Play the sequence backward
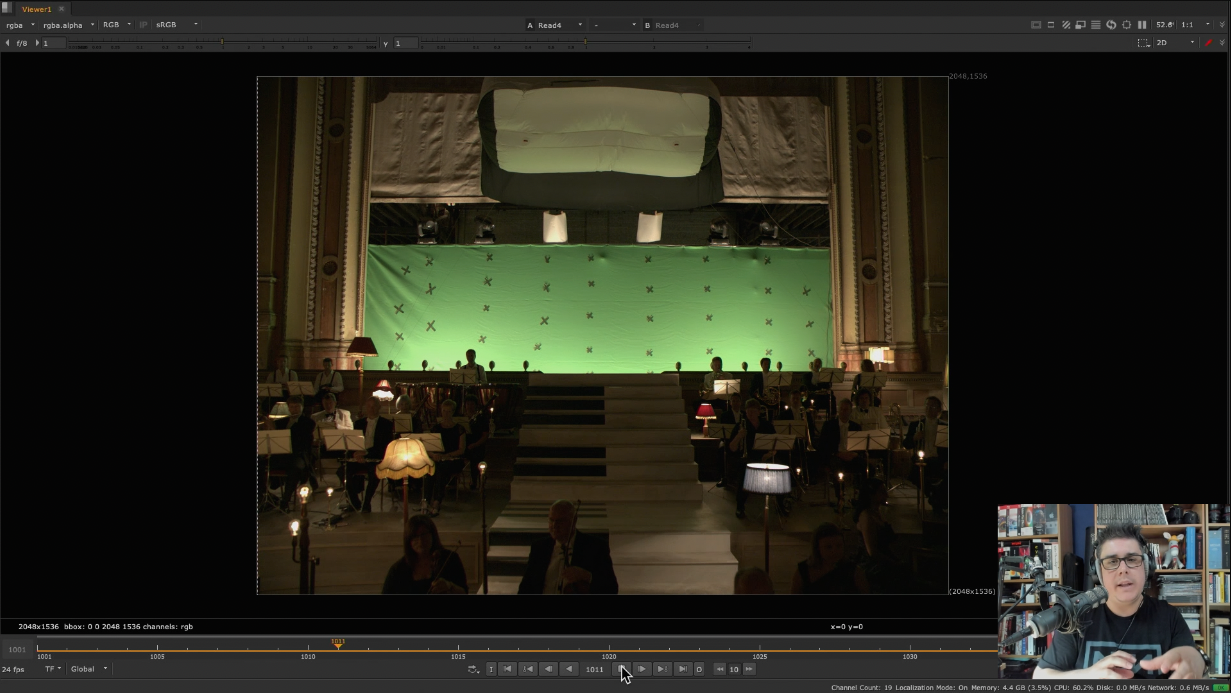The width and height of the screenshot is (1231, 693). [x=569, y=669]
